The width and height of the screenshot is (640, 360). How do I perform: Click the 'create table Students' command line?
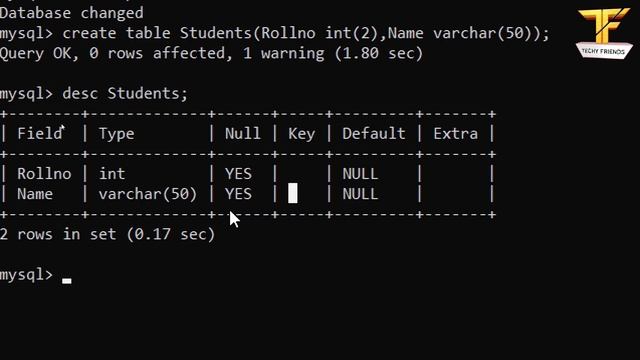[275, 33]
